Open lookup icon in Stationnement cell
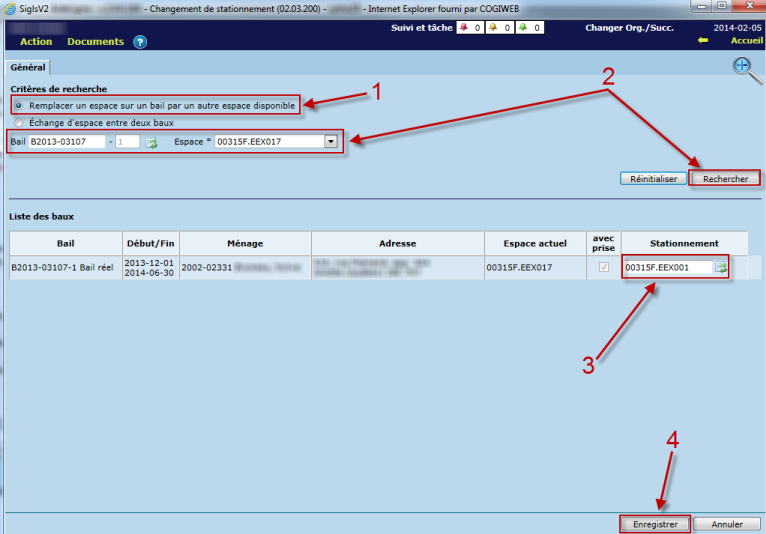The image size is (766, 534). pyautogui.click(x=720, y=267)
